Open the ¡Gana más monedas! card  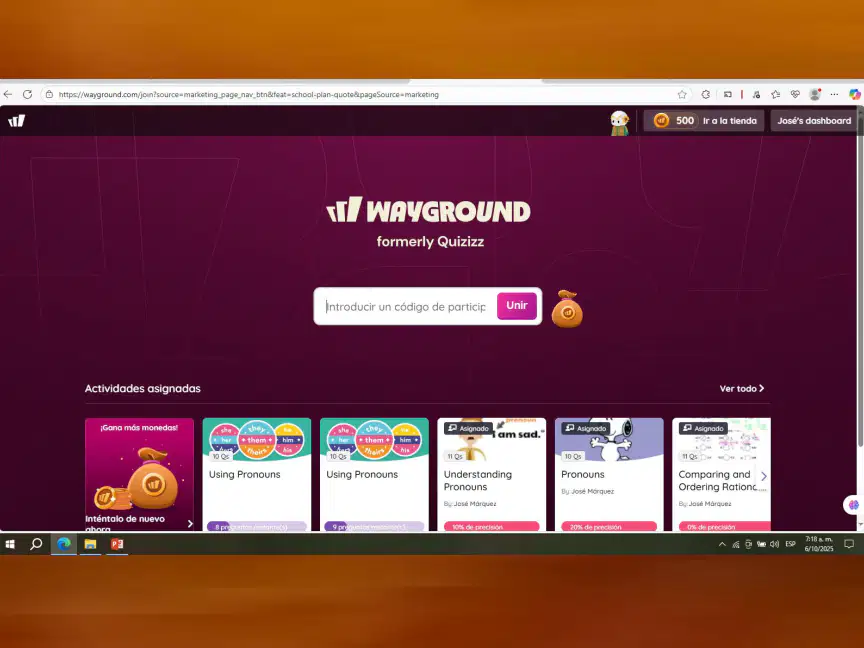(x=139, y=474)
